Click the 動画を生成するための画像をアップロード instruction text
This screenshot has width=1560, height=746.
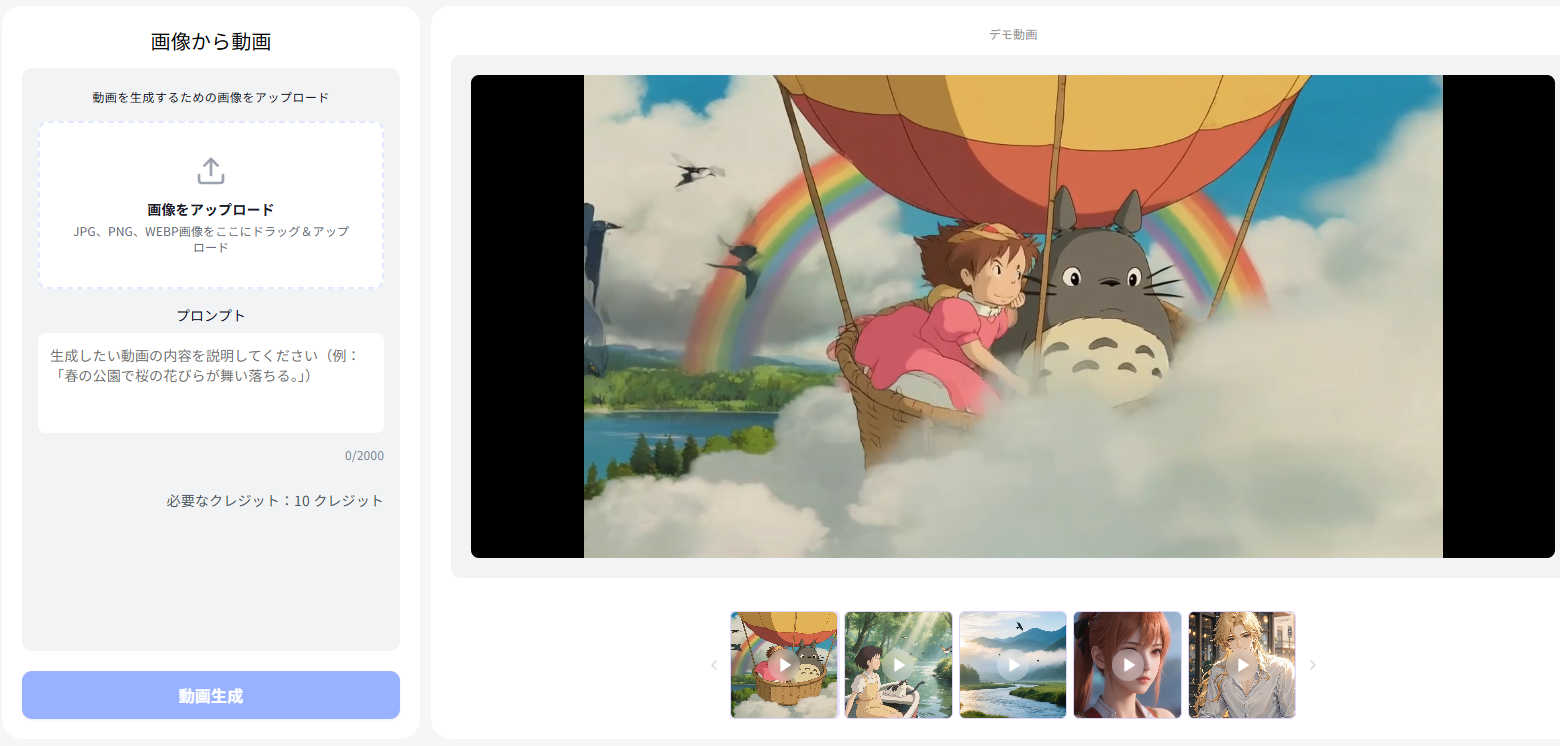[211, 98]
